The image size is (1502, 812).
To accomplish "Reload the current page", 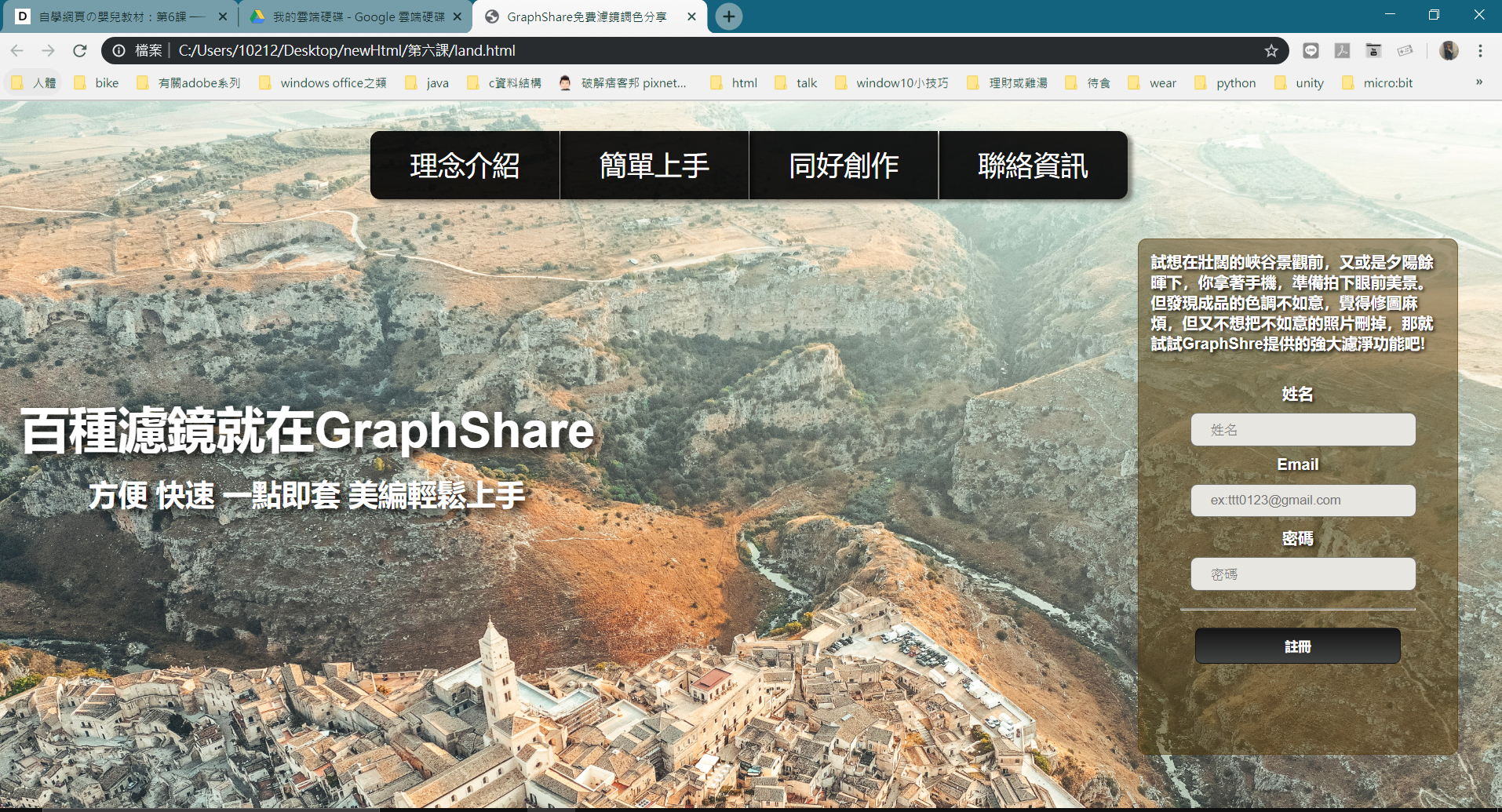I will 79,51.
